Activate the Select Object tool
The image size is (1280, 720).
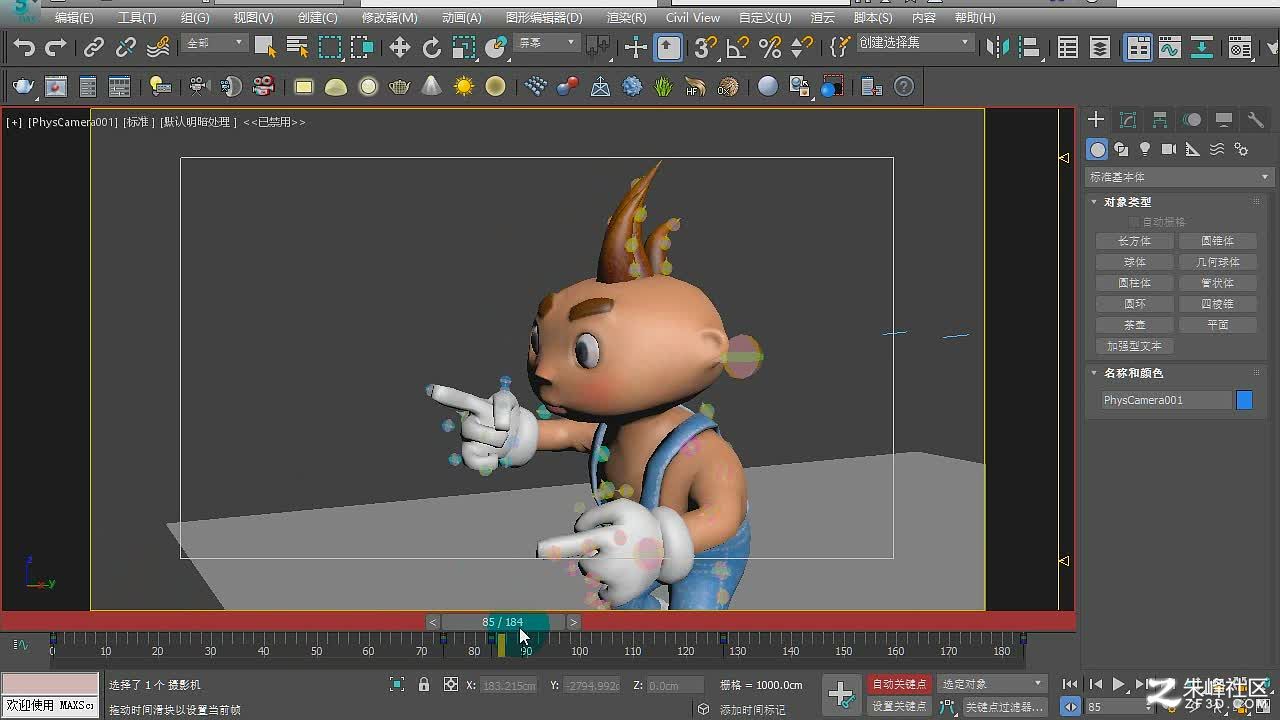(265, 47)
